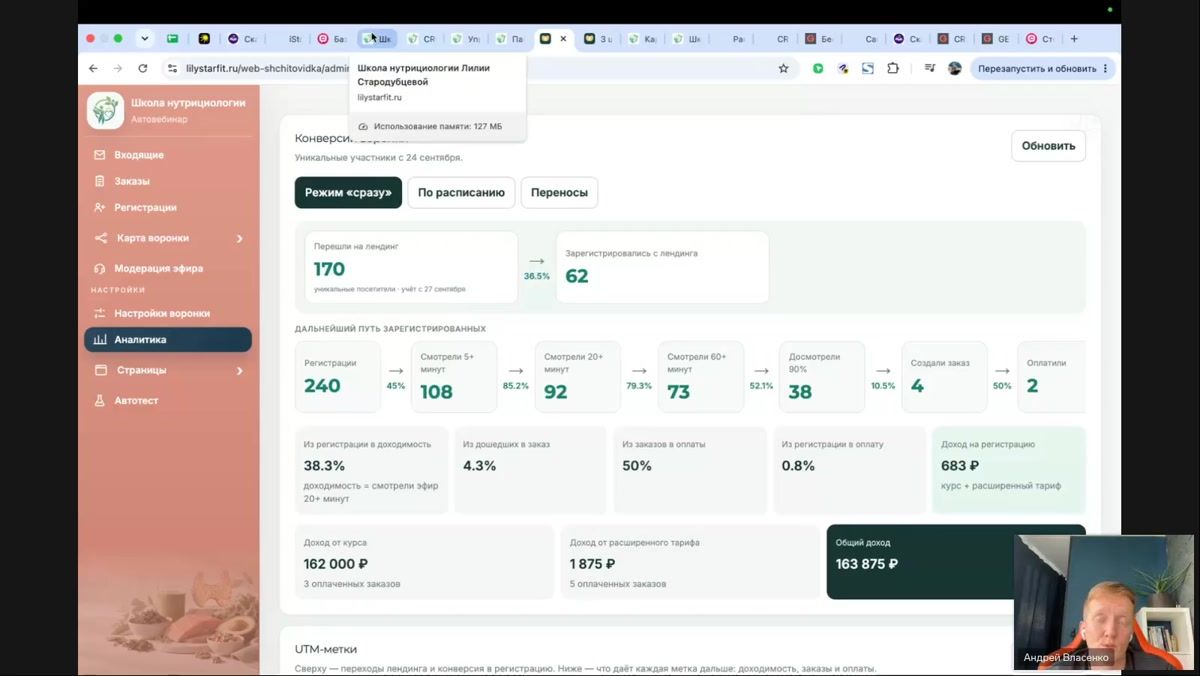Open Входящие via its envelope icon
The width and height of the screenshot is (1200, 676).
pos(99,155)
